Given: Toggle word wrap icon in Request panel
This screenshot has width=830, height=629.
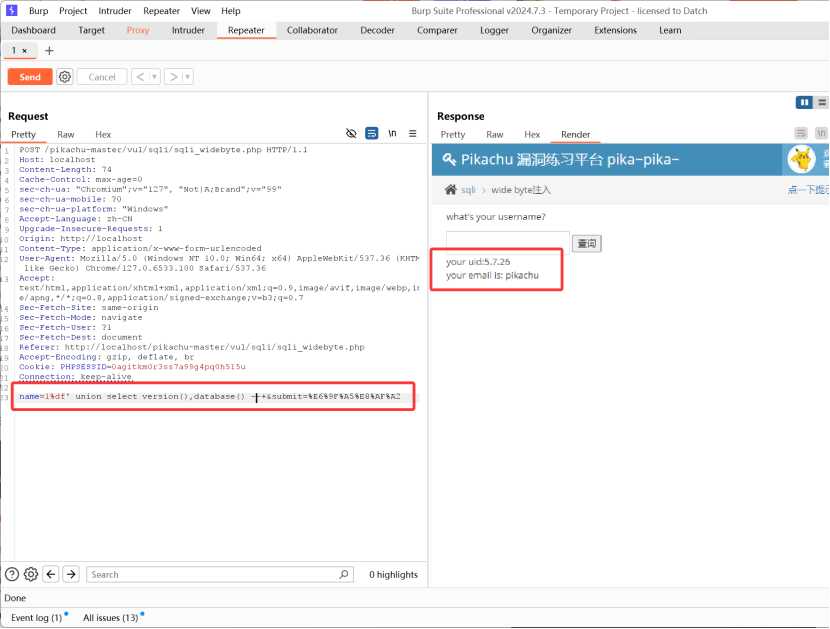Looking at the screenshot, I should click(x=372, y=133).
